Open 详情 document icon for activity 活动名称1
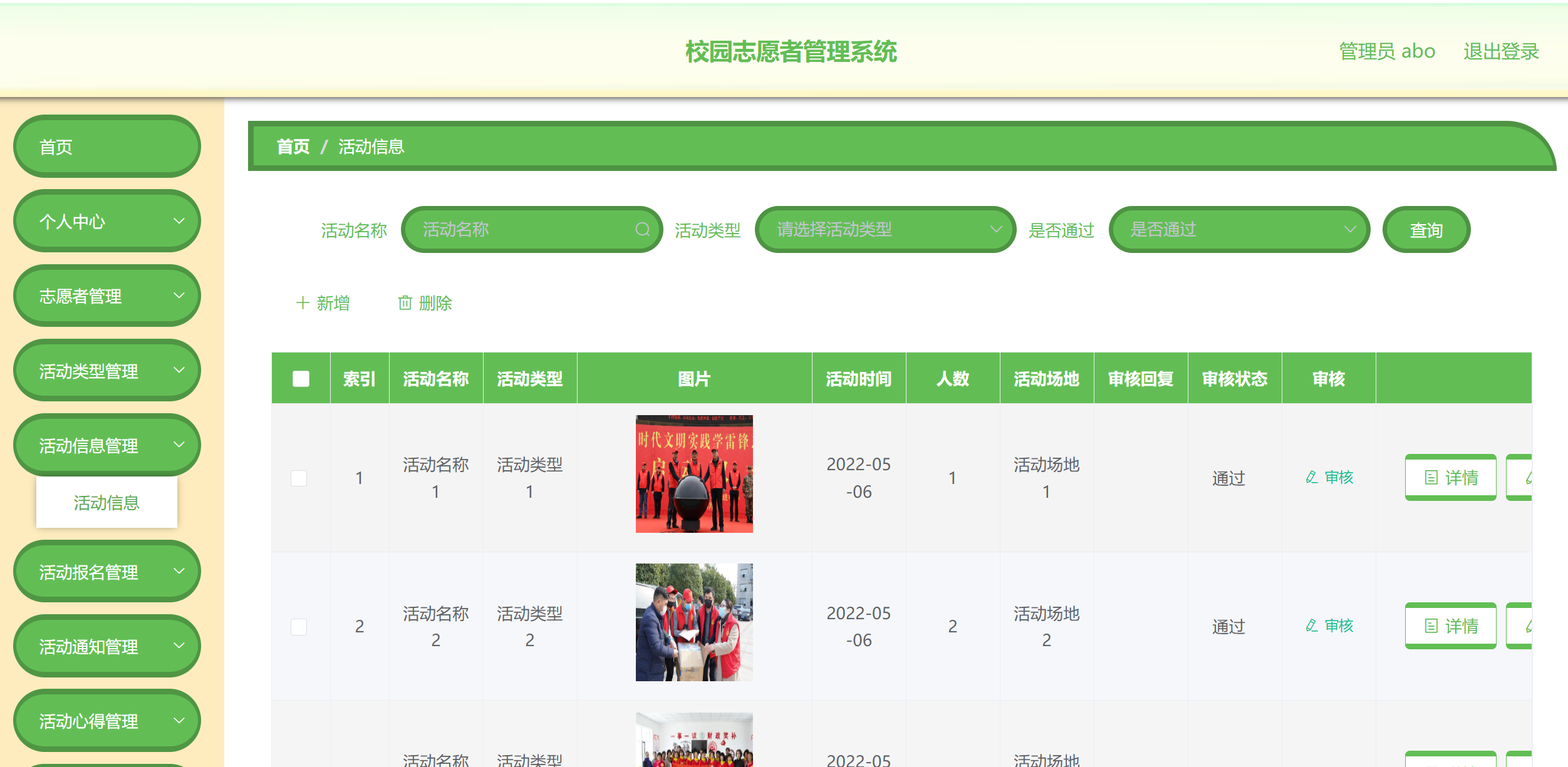 1431,478
